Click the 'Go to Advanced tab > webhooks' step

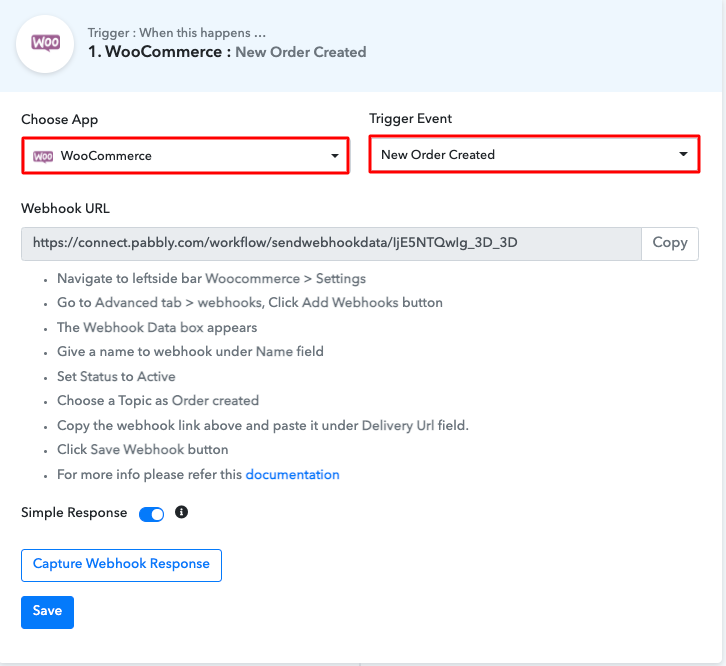tap(250, 302)
